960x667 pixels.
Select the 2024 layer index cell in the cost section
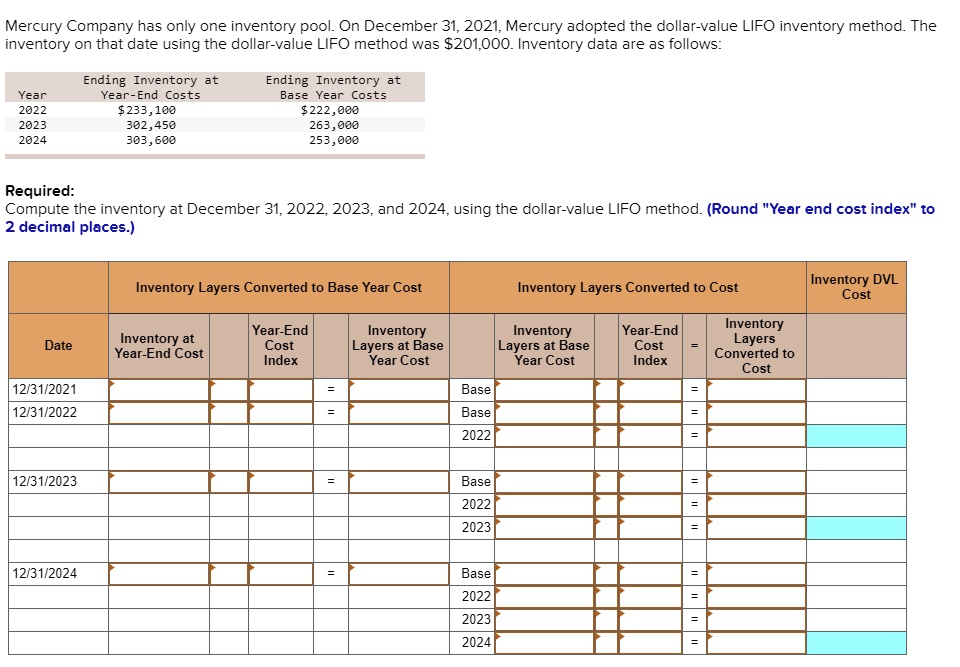point(650,642)
